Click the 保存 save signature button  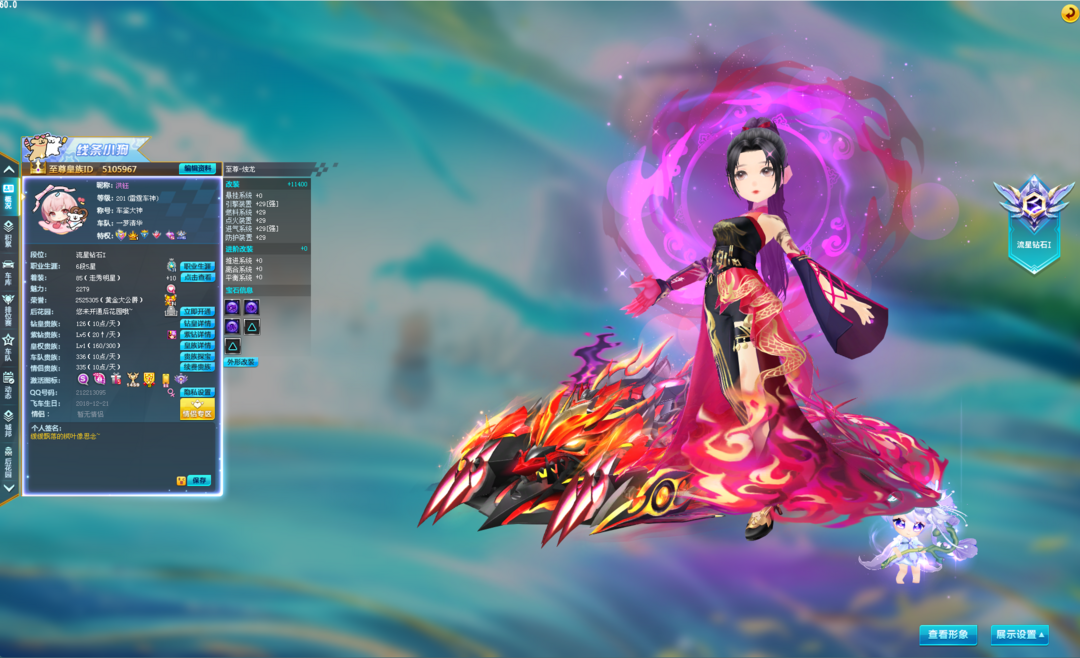[x=199, y=480]
